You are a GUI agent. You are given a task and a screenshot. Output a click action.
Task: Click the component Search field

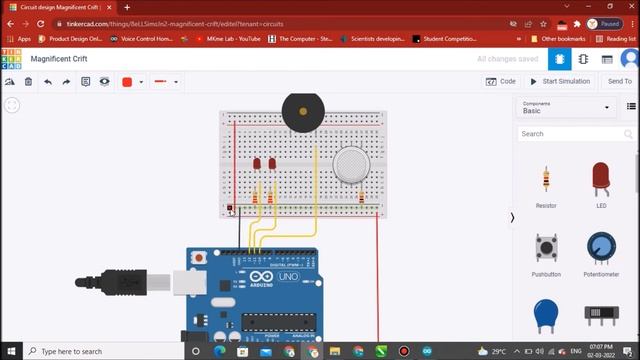coord(576,134)
